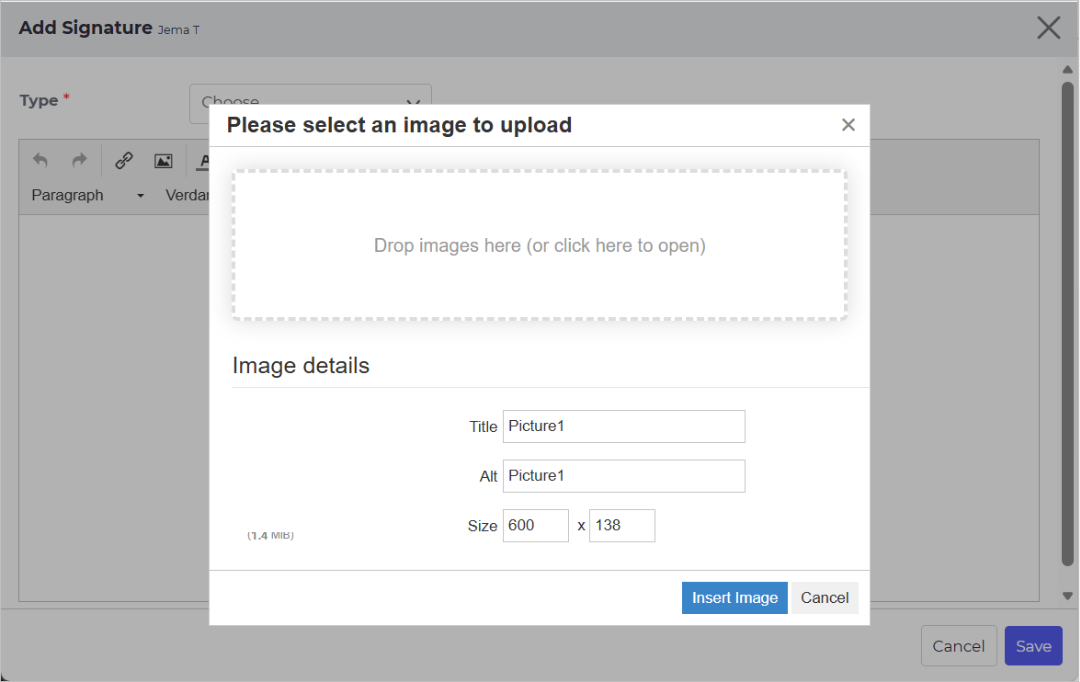Click the scrollbar down arrow

pos(1067,596)
